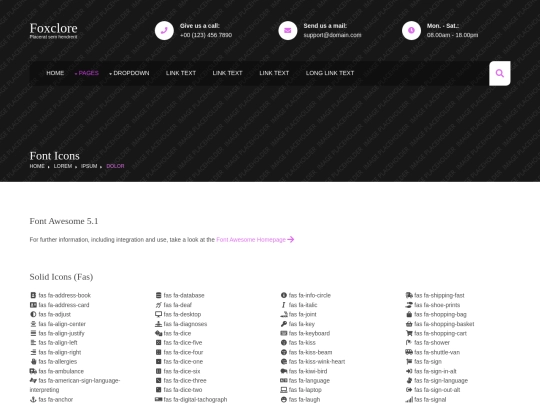The height and width of the screenshot is (405, 540).
Task: Click the fa-address-book icon
Action: click(x=33, y=295)
